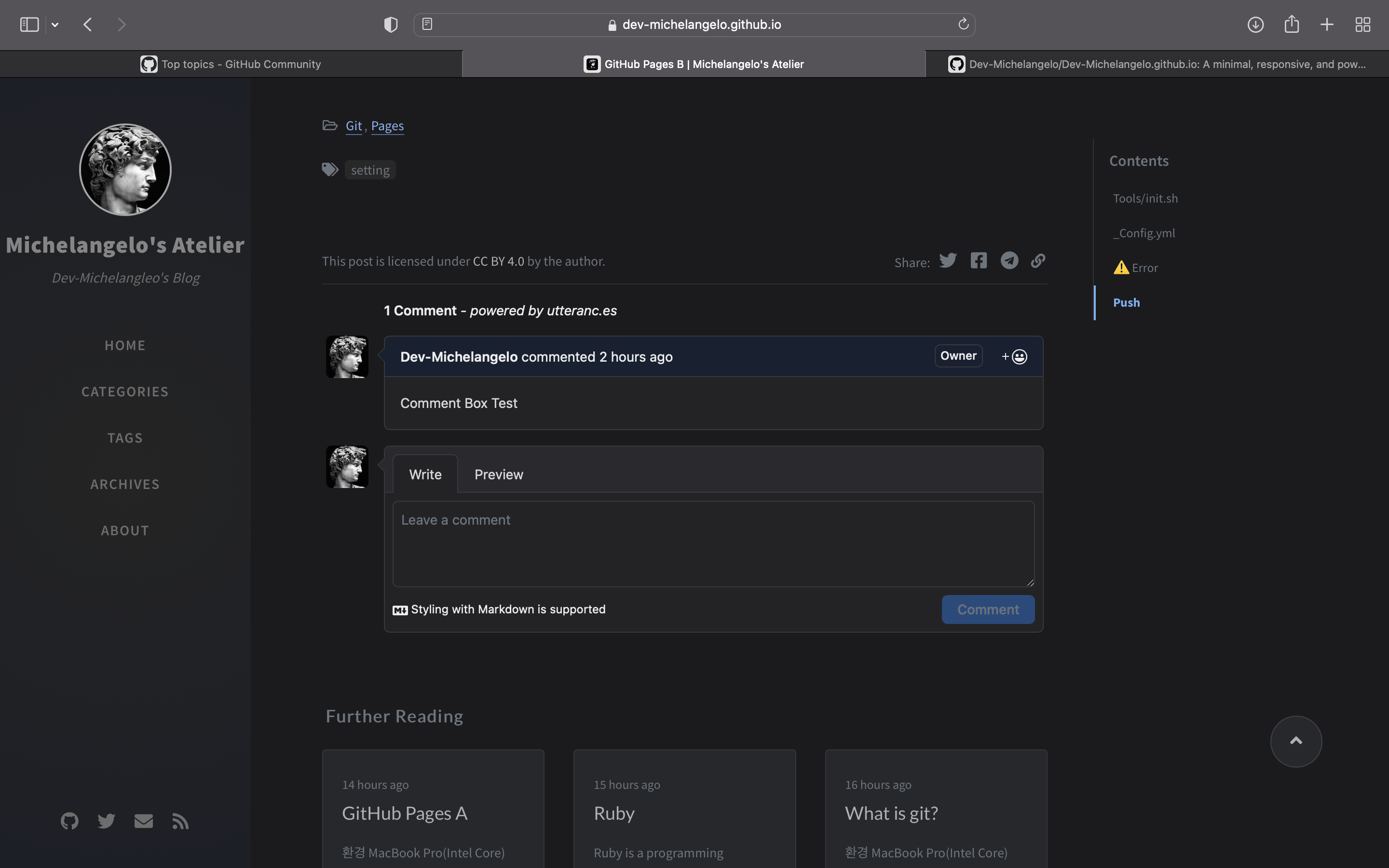Share post on Twitter icon
This screenshot has width=1389, height=868.
(948, 260)
